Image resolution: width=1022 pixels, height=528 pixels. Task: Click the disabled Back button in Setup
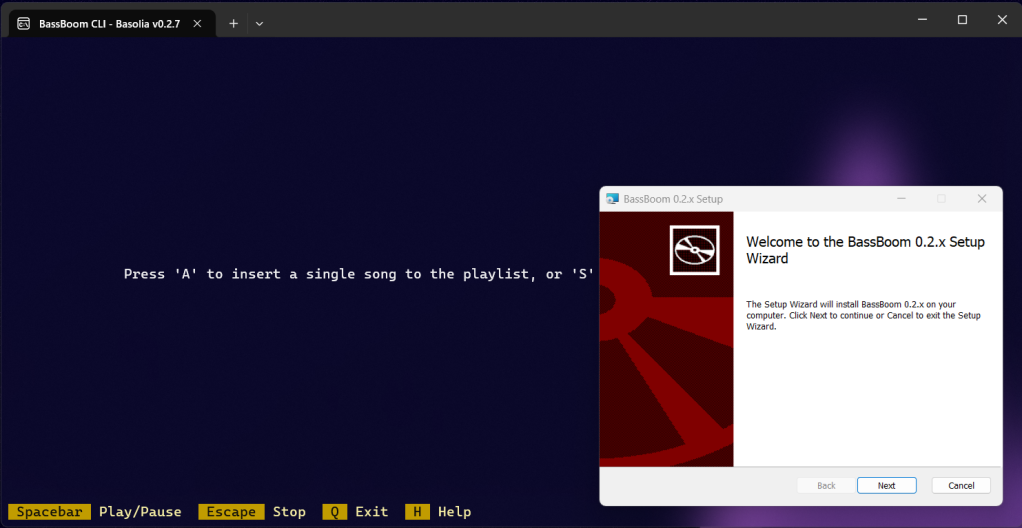pos(826,486)
